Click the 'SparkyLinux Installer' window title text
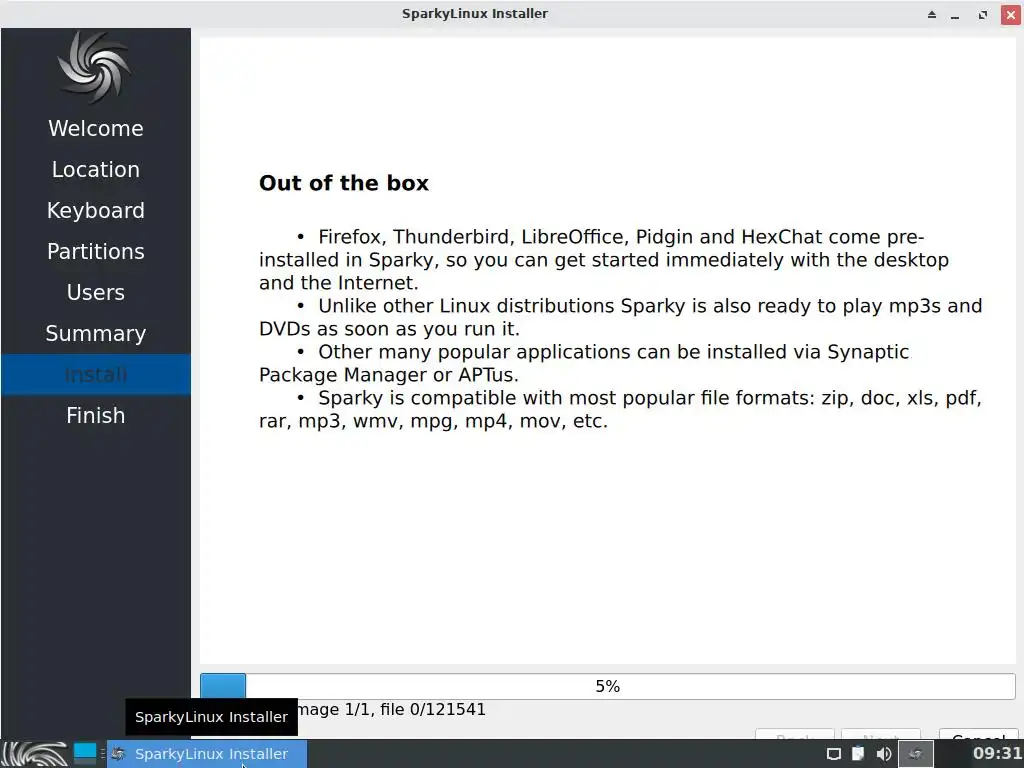1024x768 pixels. click(475, 14)
